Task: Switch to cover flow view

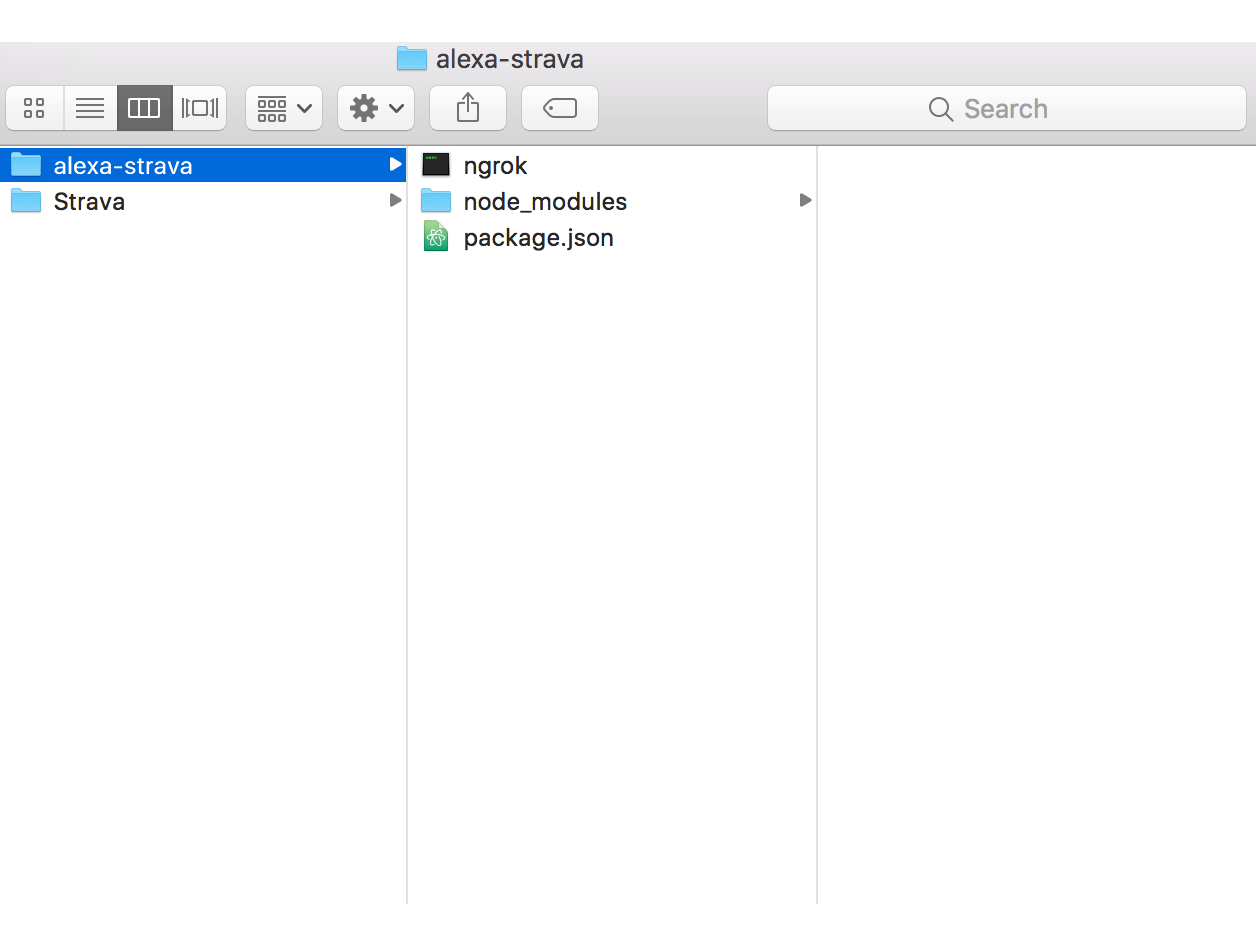Action: [199, 108]
